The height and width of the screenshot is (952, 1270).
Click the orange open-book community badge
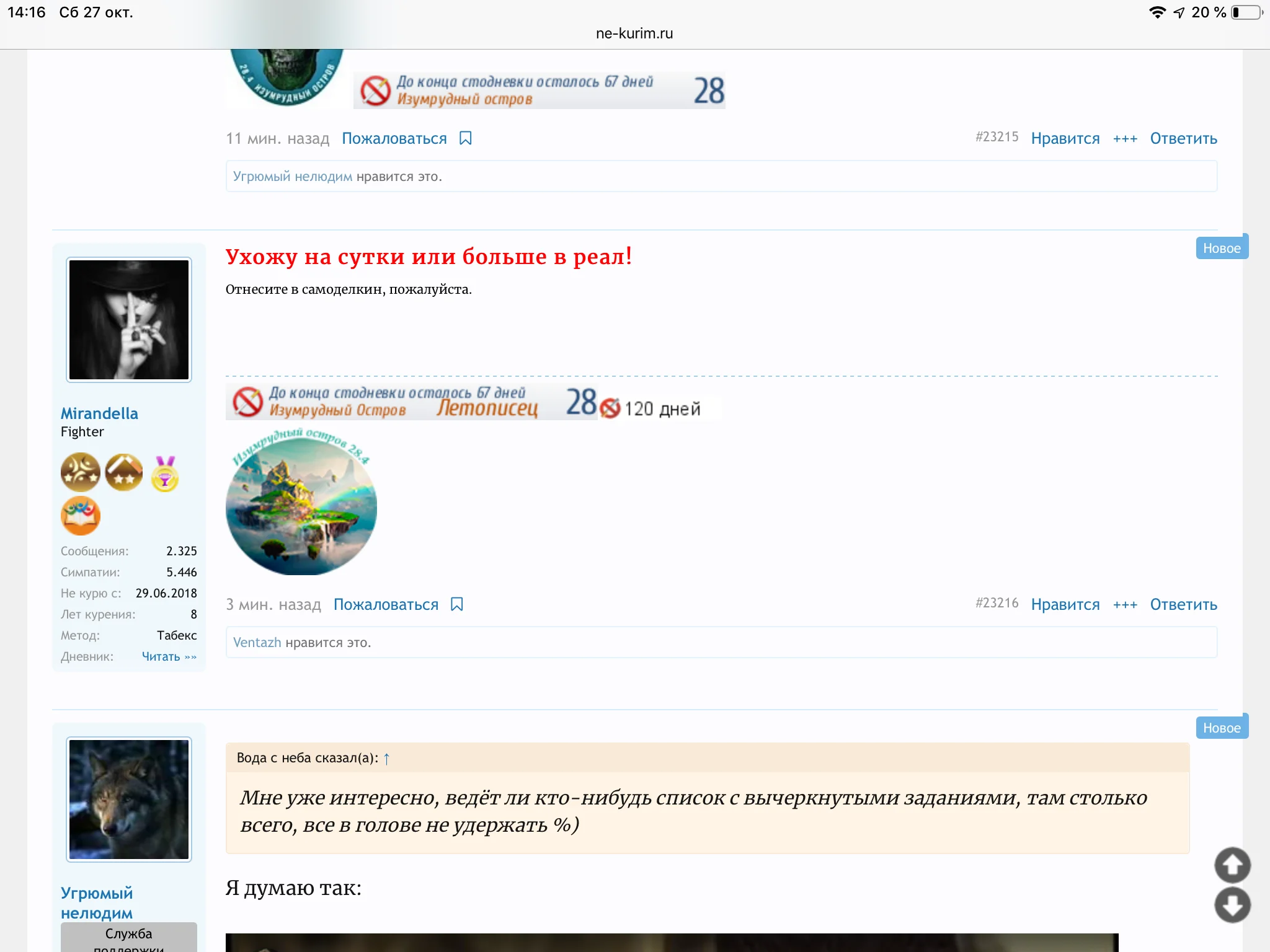coord(81,515)
